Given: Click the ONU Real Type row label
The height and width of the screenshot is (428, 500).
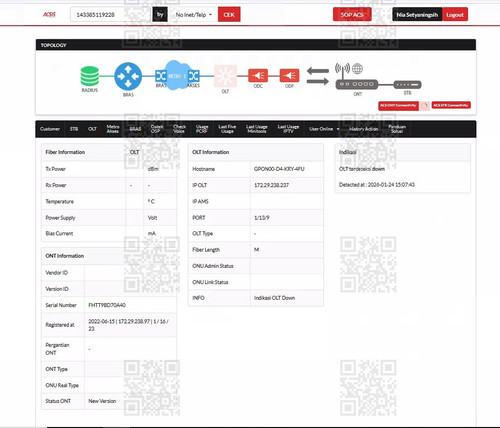Looking at the screenshot, I should point(62,385).
